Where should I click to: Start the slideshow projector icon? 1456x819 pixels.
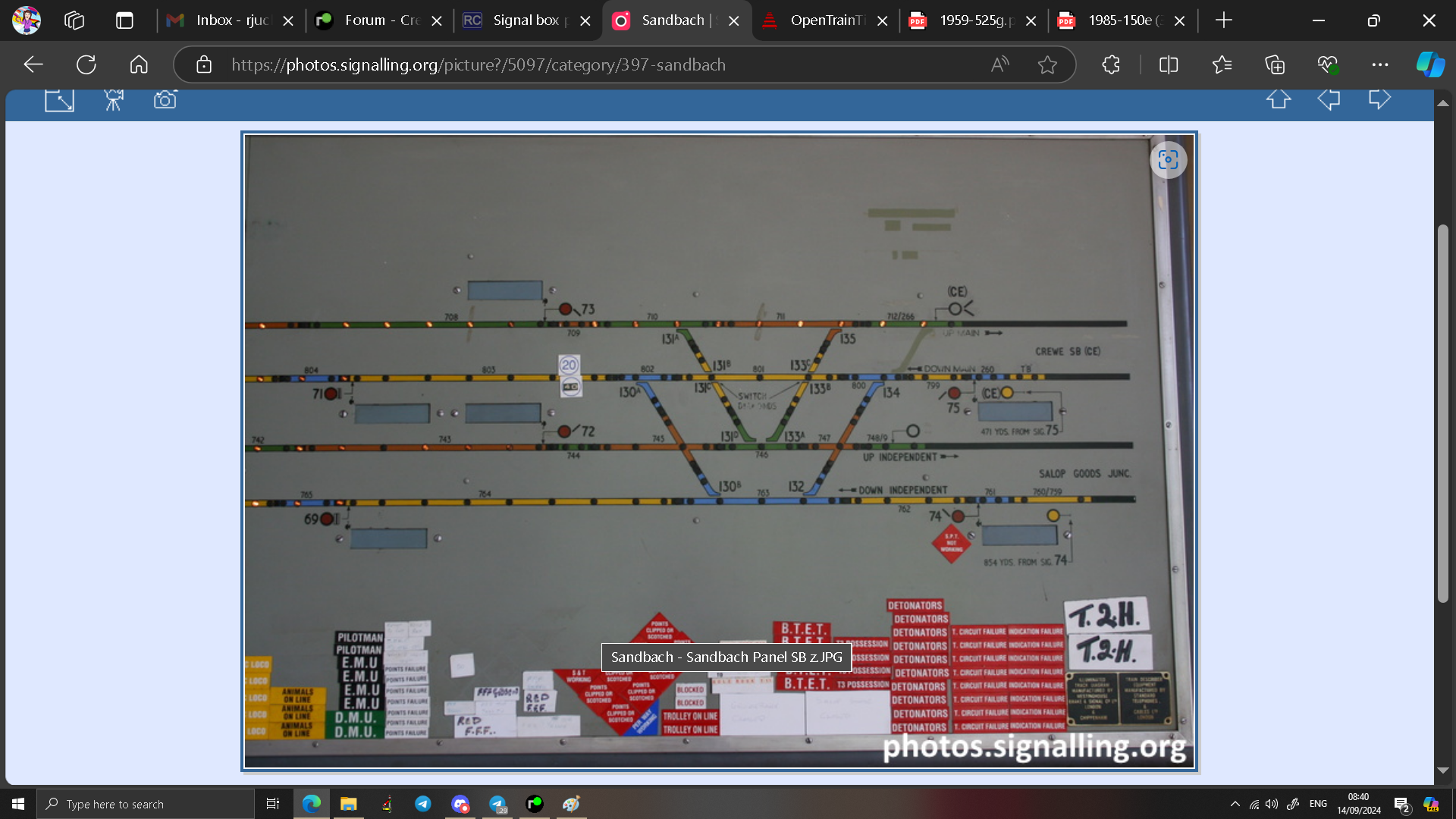pyautogui.click(x=114, y=99)
